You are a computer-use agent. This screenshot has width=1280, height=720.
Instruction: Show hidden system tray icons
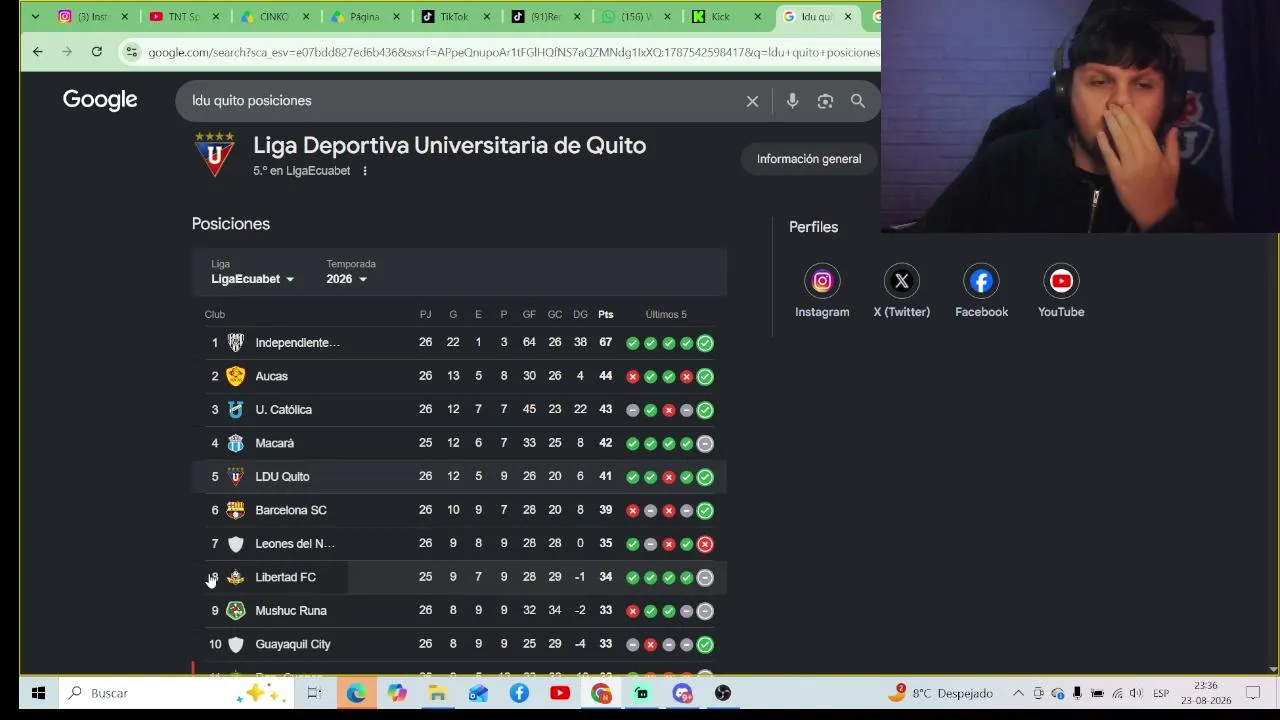tap(1018, 693)
